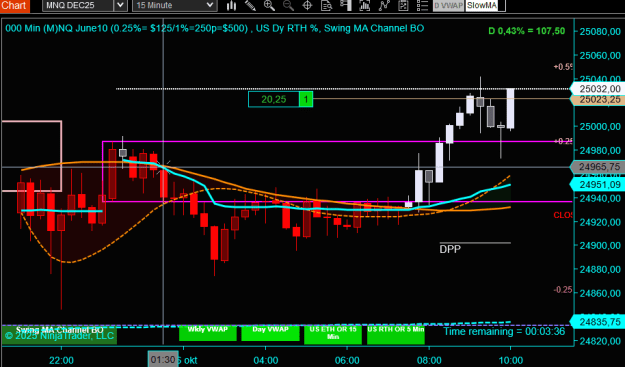The height and width of the screenshot is (367, 625).
Task: Click the 24951,09 cyan price marker
Action: [598, 184]
